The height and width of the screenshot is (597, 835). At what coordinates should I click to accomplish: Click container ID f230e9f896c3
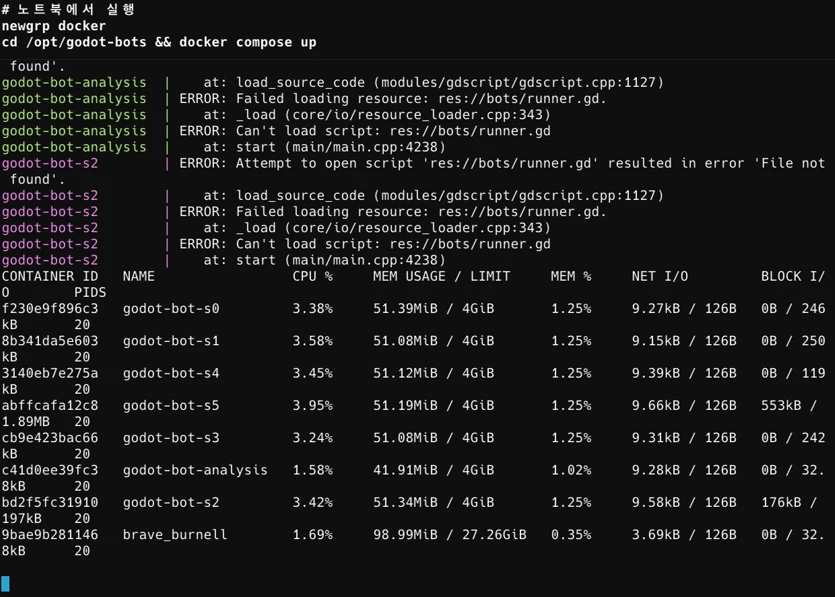tap(50, 308)
